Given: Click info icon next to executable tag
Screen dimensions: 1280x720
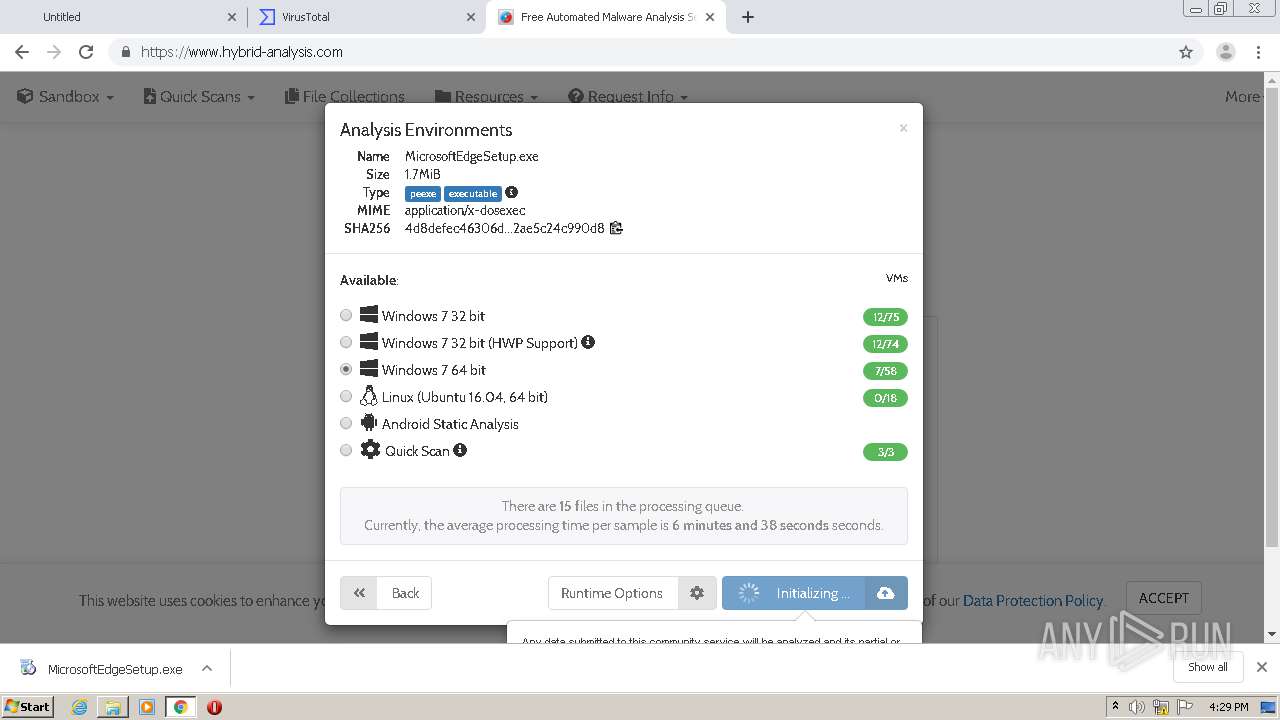Looking at the screenshot, I should (511, 192).
